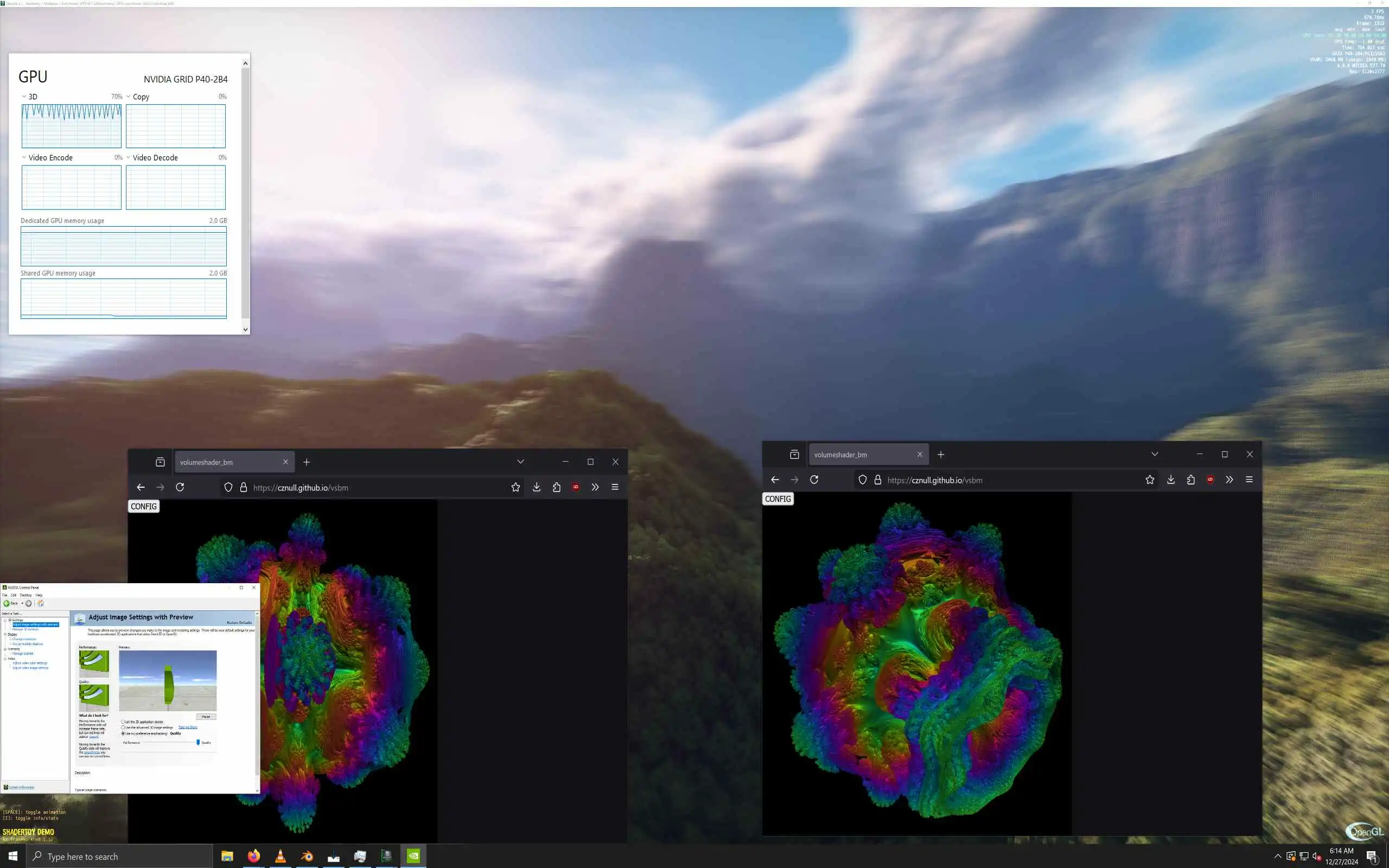Viewport: 1389px width, 868px height.
Task: Select 'Let the 3D application decide' radio
Action: coord(123,722)
